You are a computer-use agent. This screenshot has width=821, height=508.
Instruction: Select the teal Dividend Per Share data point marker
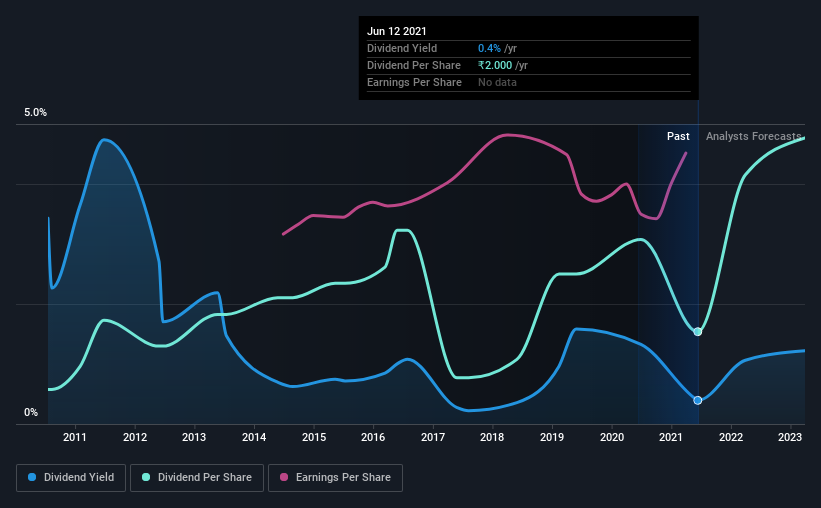pyautogui.click(x=698, y=331)
